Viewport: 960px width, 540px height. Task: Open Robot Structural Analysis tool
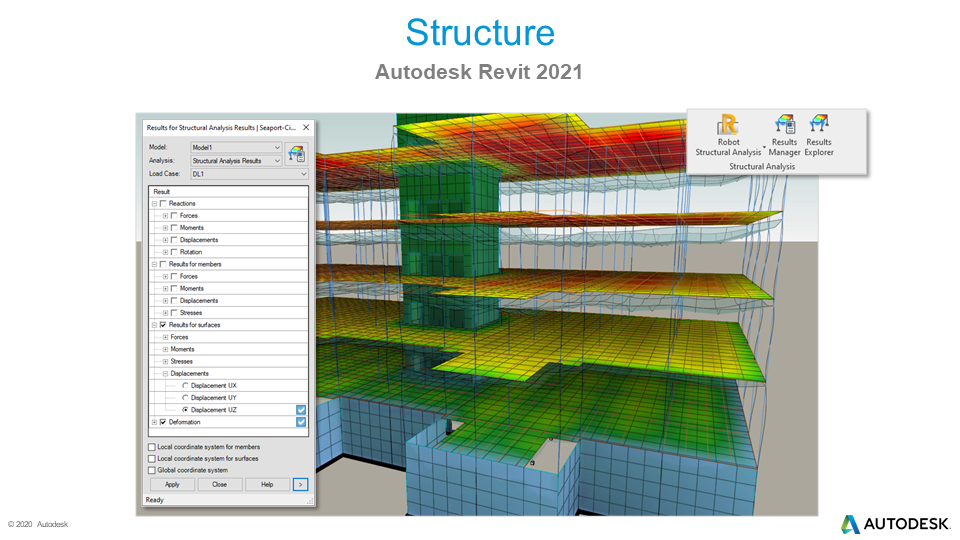click(x=728, y=130)
